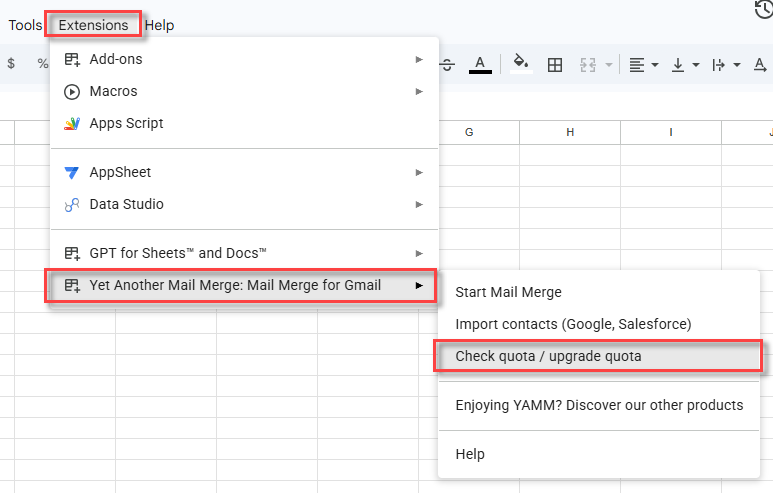The width and height of the screenshot is (773, 493).
Task: Click the Macros play icon
Action: [72, 92]
